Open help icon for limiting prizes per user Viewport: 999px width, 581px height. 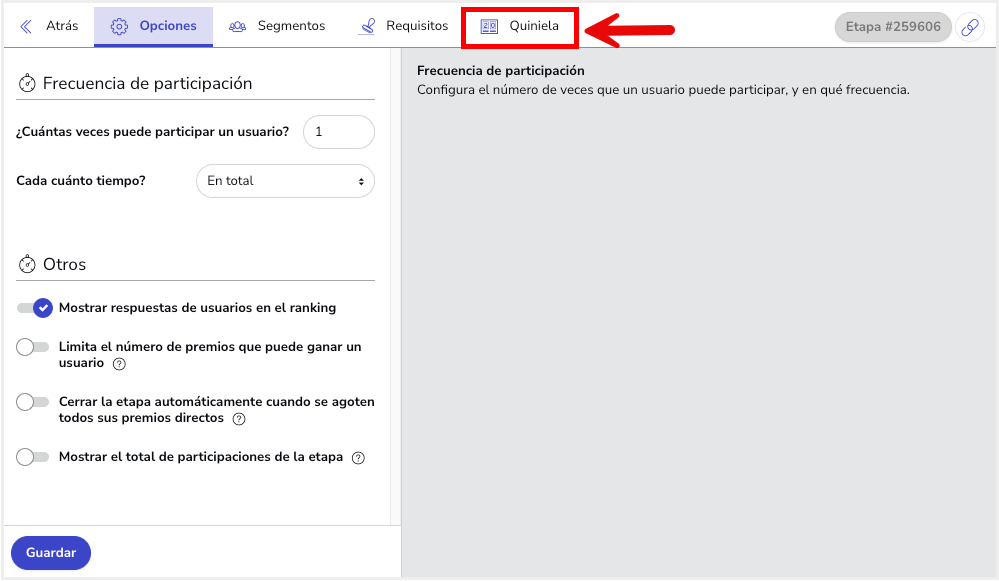tap(119, 364)
